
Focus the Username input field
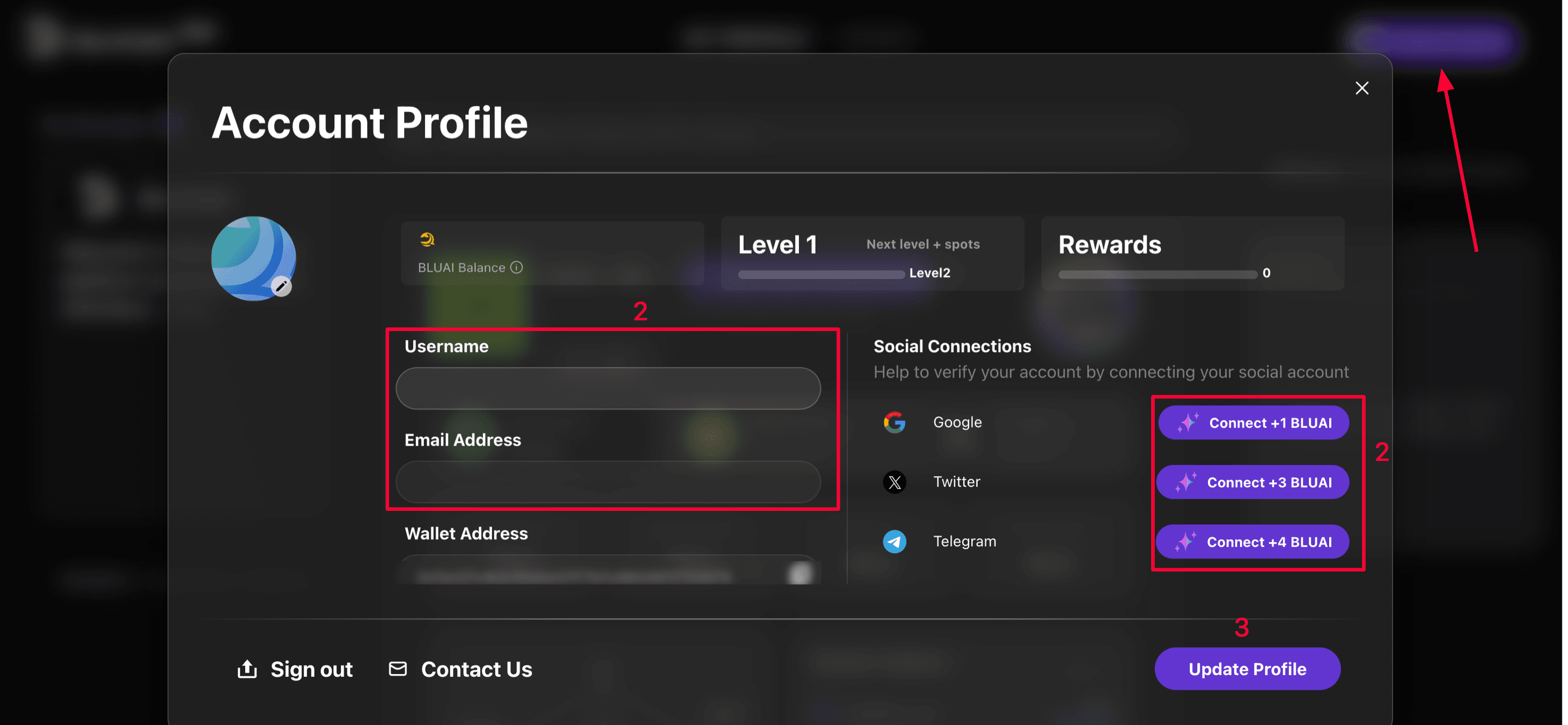(607, 389)
